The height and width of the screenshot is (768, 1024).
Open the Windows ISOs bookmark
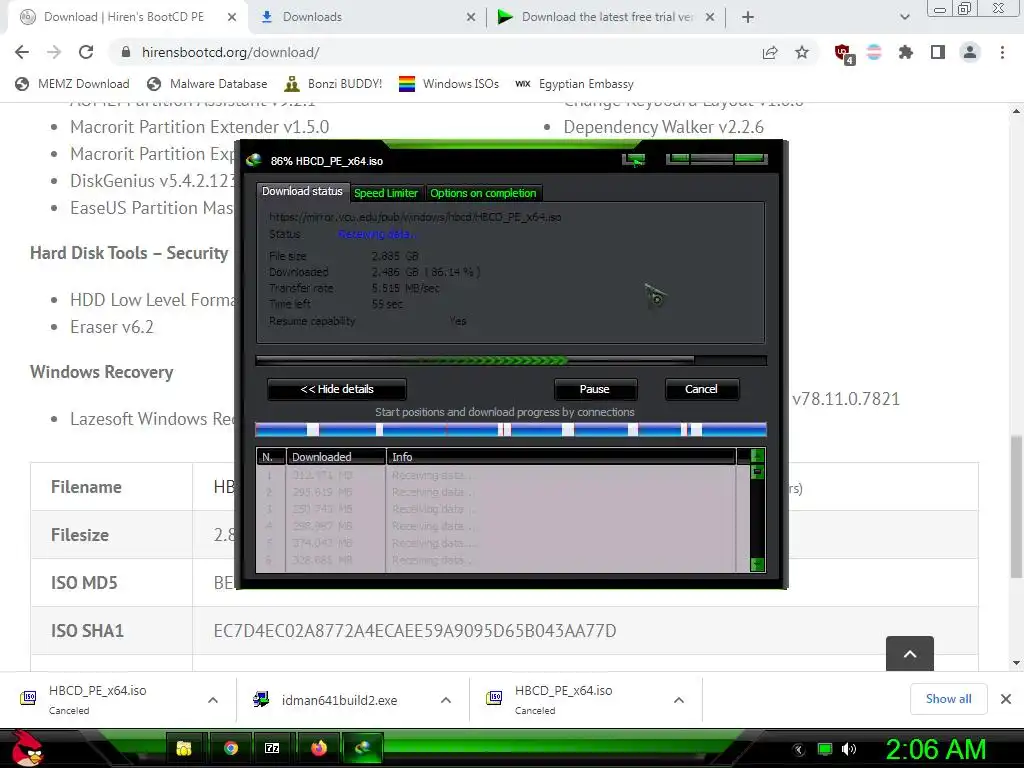(449, 84)
